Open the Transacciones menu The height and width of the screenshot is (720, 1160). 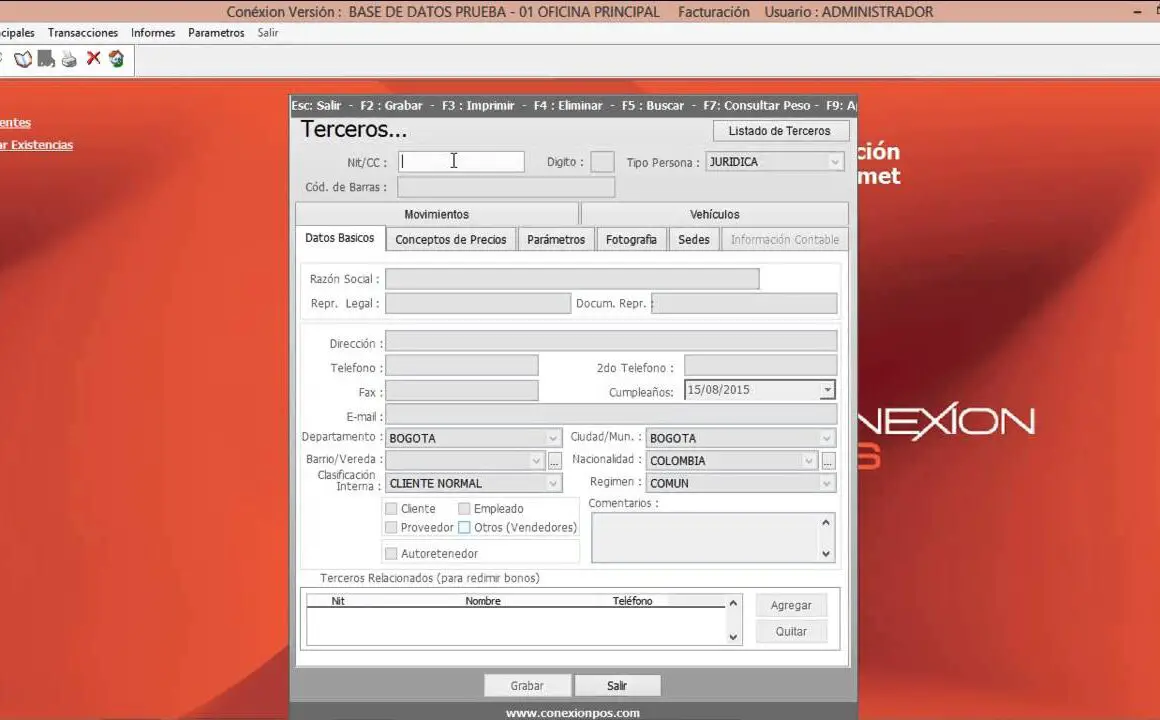coord(83,33)
